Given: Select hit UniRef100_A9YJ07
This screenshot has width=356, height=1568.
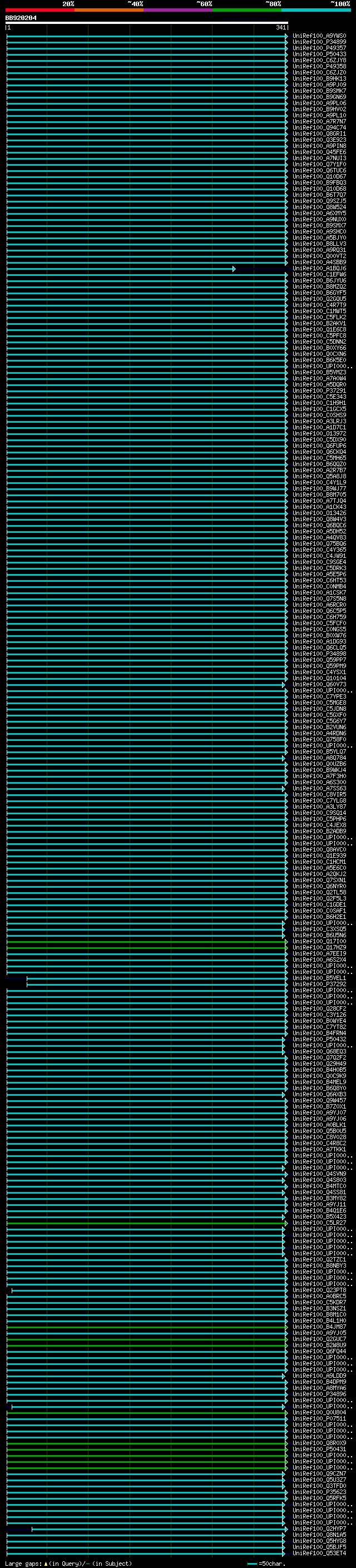Looking at the screenshot, I should 319,1112.
